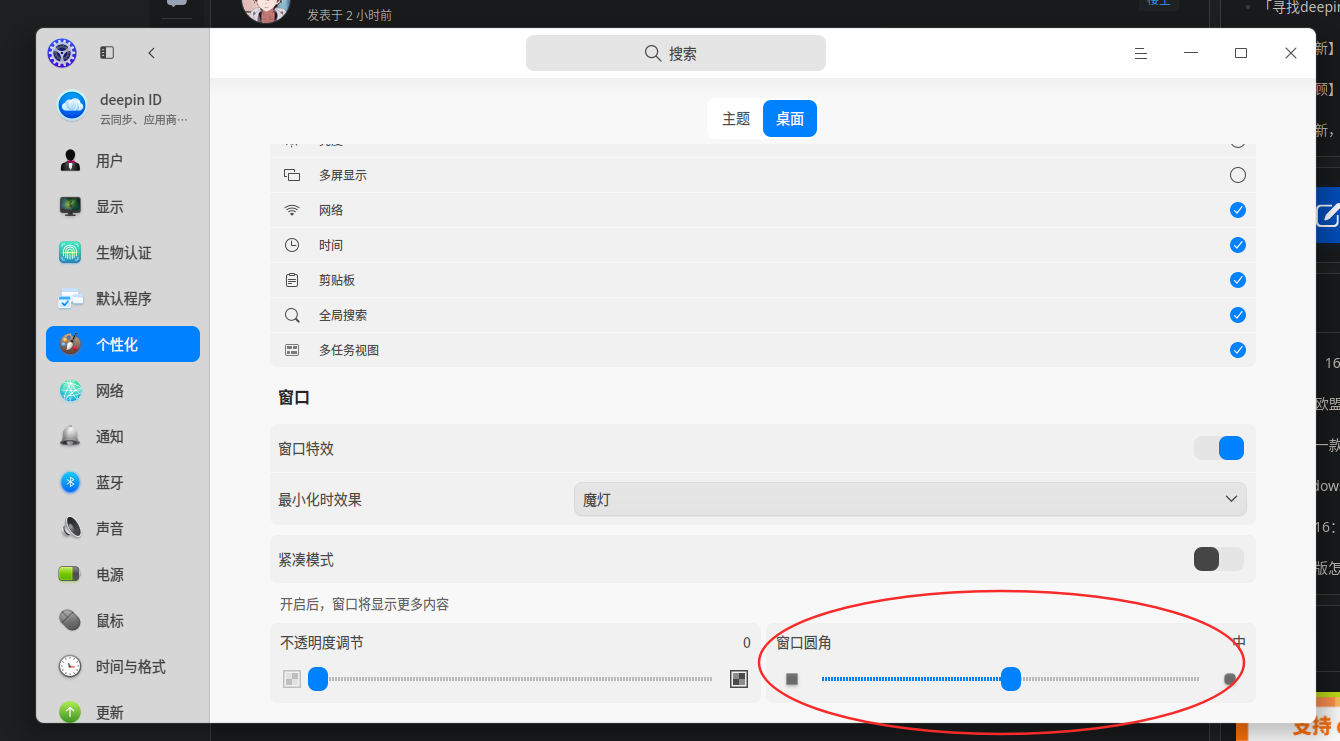
Task: Click the 声音 speaker icon
Action: pyautogui.click(x=70, y=529)
